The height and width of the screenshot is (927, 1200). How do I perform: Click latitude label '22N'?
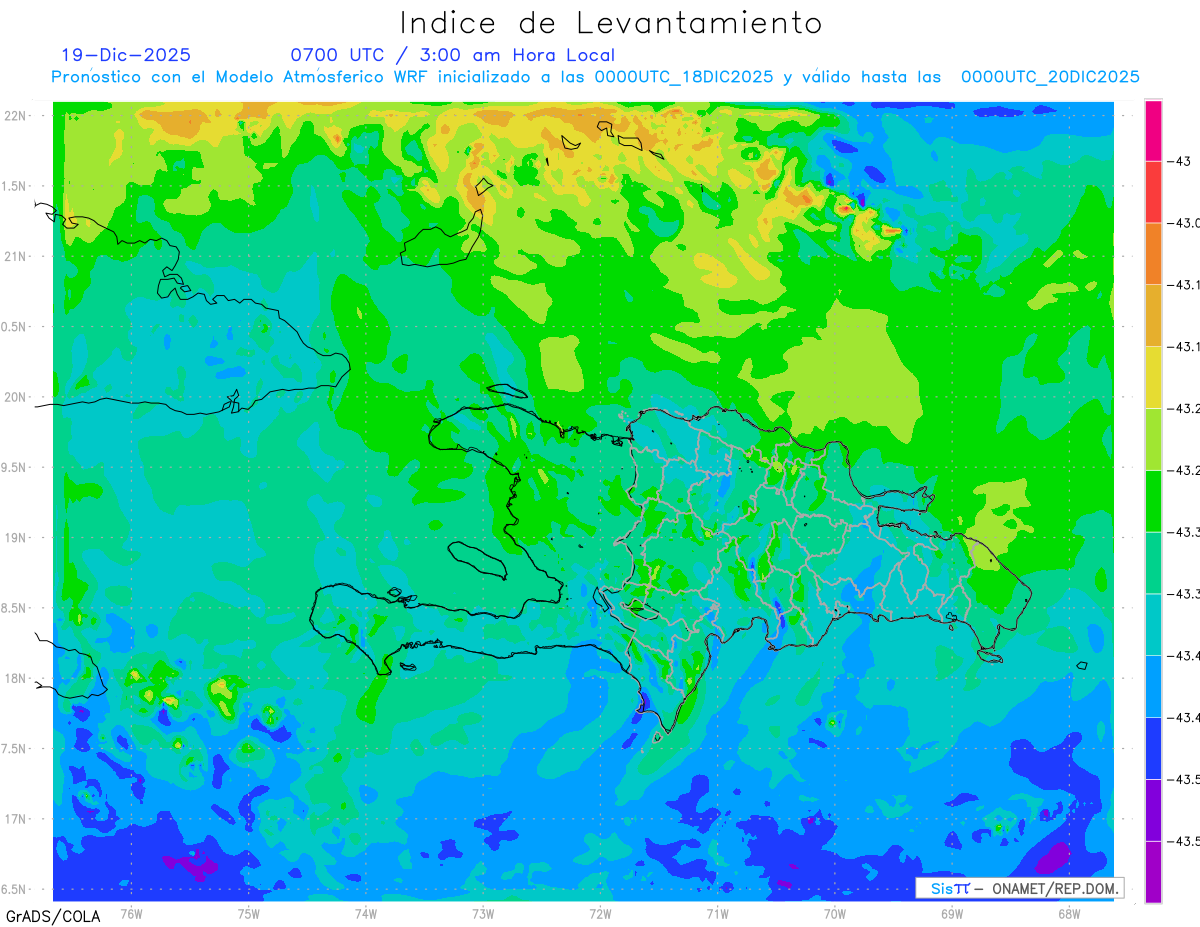click(17, 116)
